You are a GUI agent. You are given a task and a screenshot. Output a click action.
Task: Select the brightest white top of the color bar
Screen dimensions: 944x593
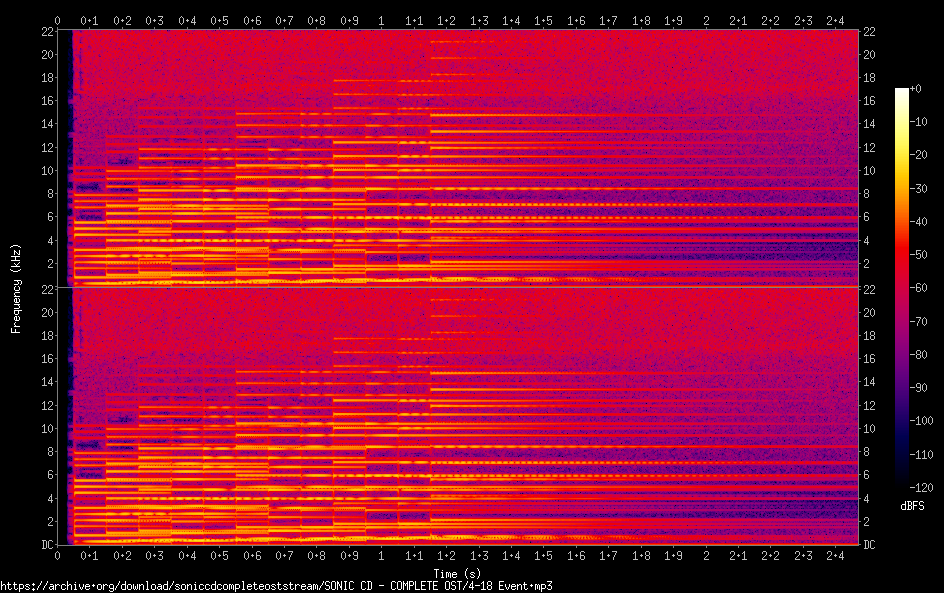pos(902,91)
